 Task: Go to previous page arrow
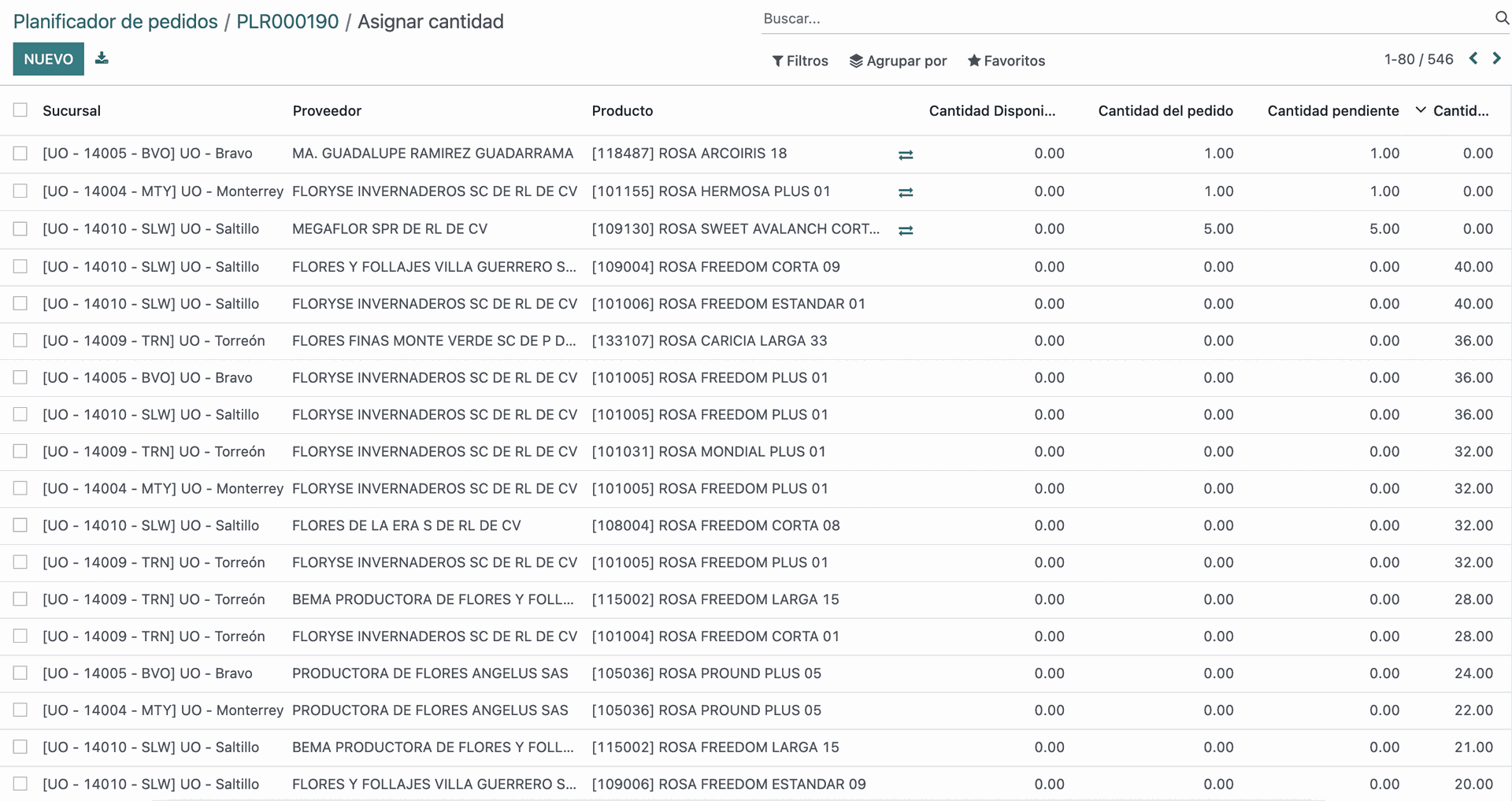coord(1473,59)
